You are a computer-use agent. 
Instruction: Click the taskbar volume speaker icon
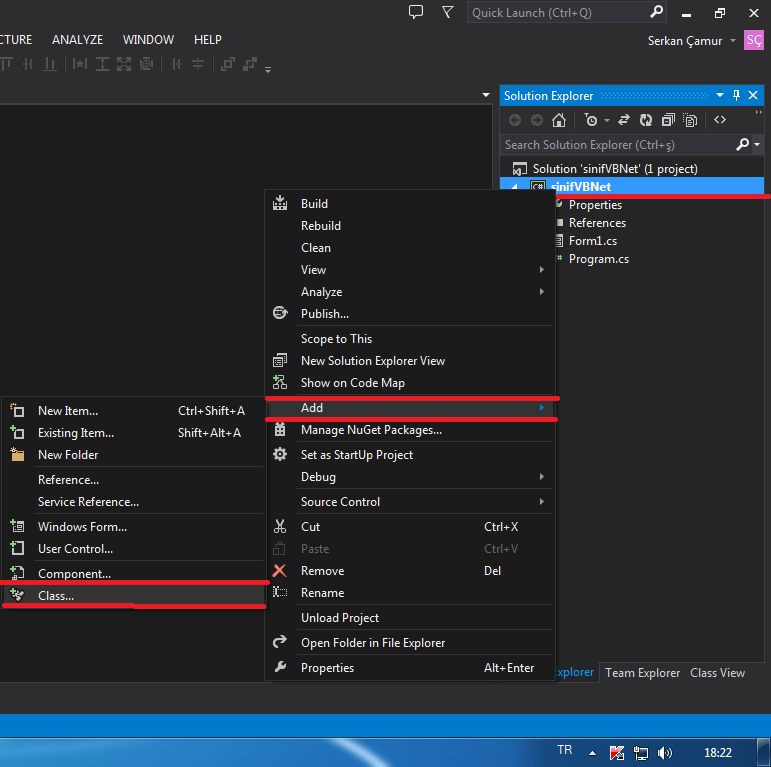click(664, 752)
